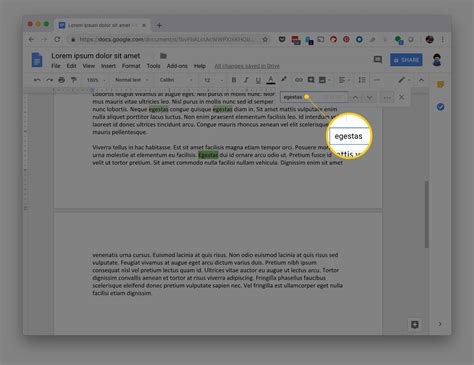This screenshot has height=365, width=474.
Task: Open the View menu
Action: click(89, 66)
